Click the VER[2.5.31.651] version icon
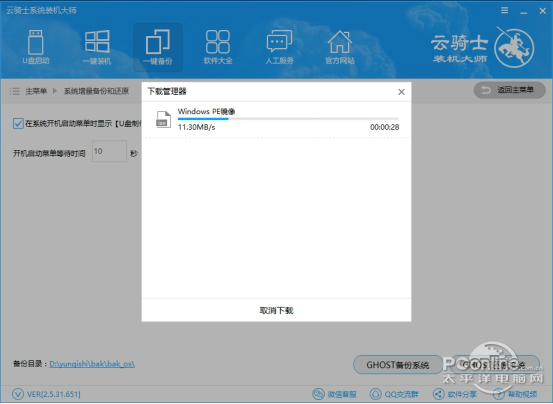This screenshot has height=404, width=553. pos(18,394)
